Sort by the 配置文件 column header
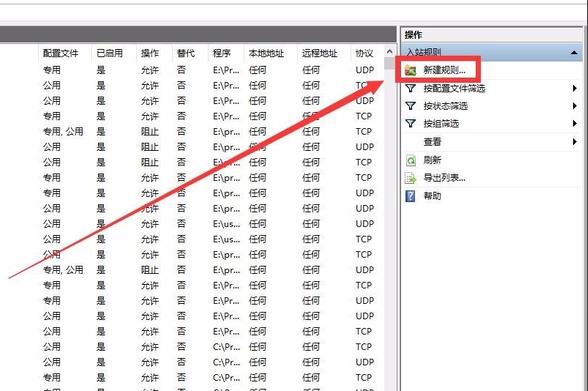 point(60,53)
